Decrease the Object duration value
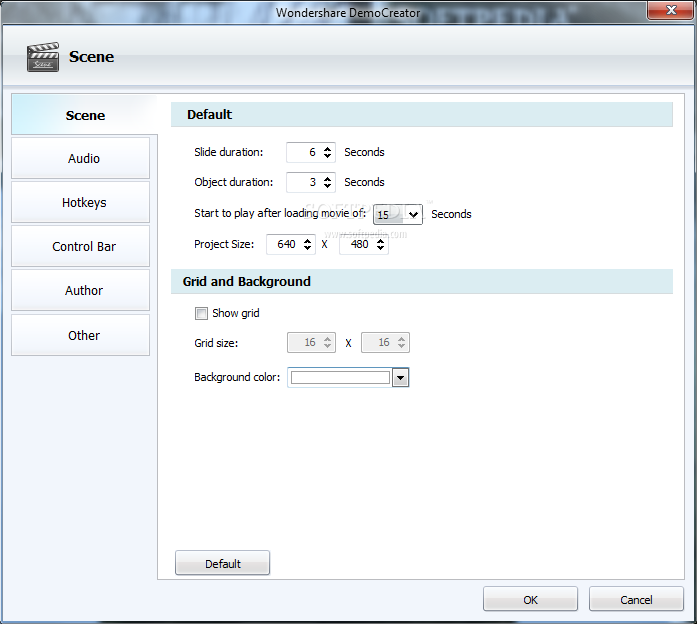697x624 pixels. 328,186
